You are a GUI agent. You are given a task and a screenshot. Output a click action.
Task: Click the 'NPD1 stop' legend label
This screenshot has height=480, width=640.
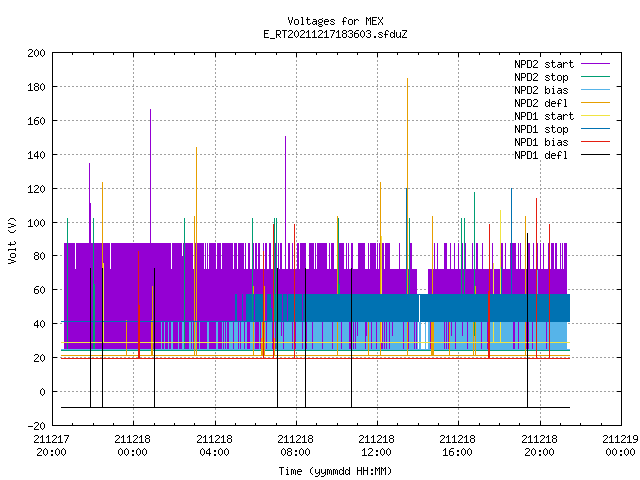point(541,129)
